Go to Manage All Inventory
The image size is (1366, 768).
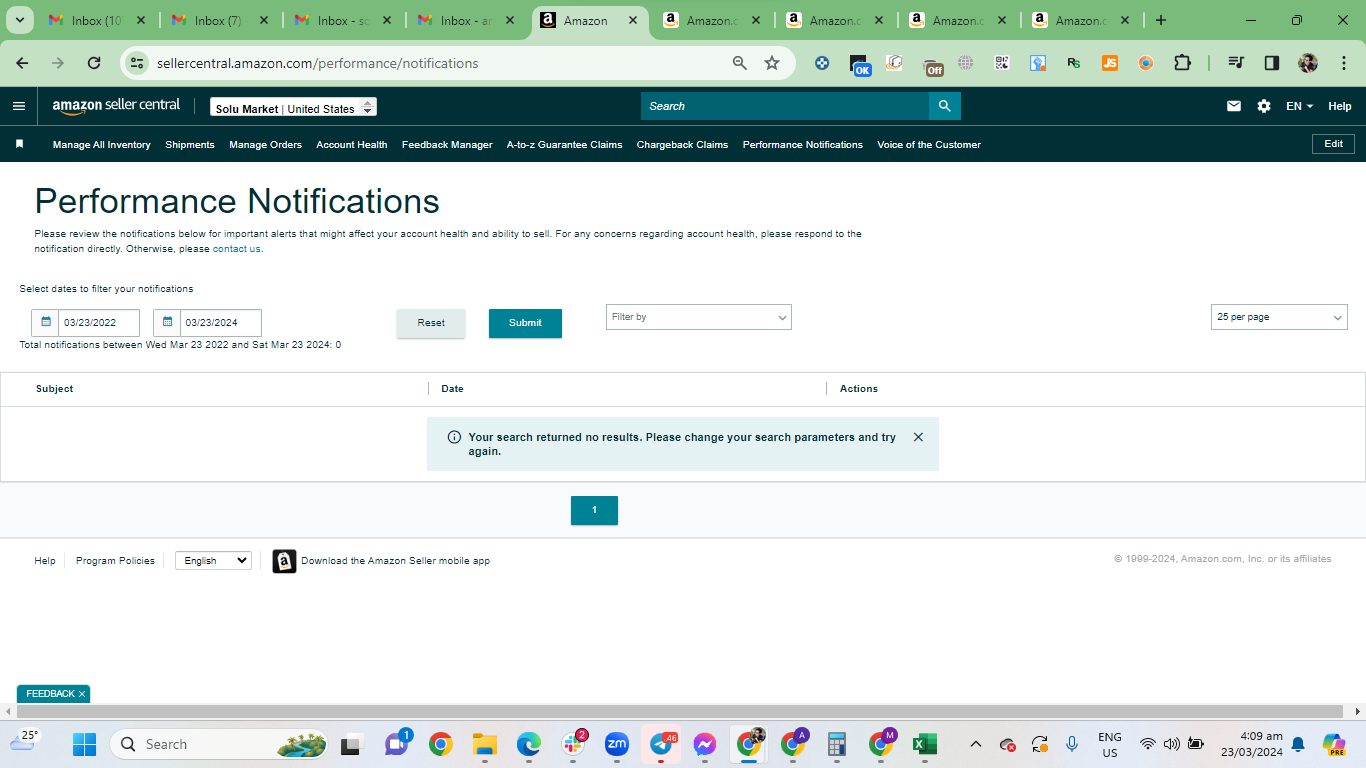coord(102,145)
